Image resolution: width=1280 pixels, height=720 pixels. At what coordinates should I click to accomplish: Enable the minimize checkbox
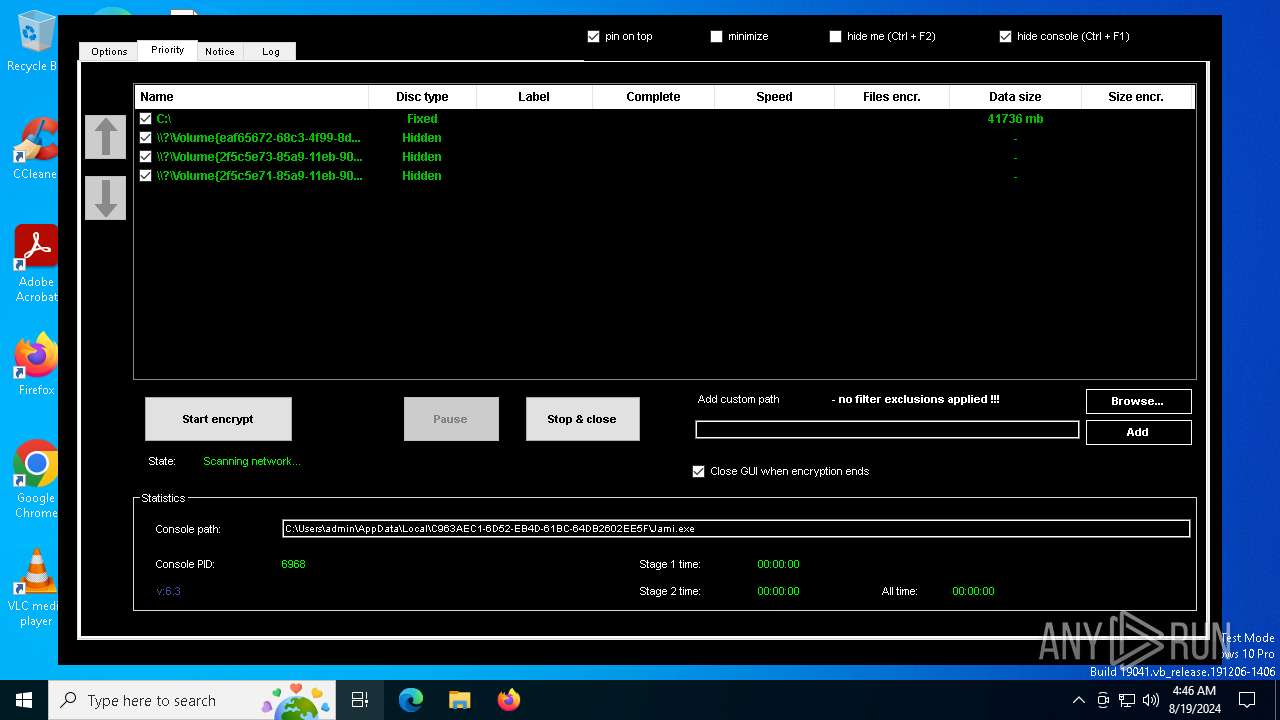[716, 36]
